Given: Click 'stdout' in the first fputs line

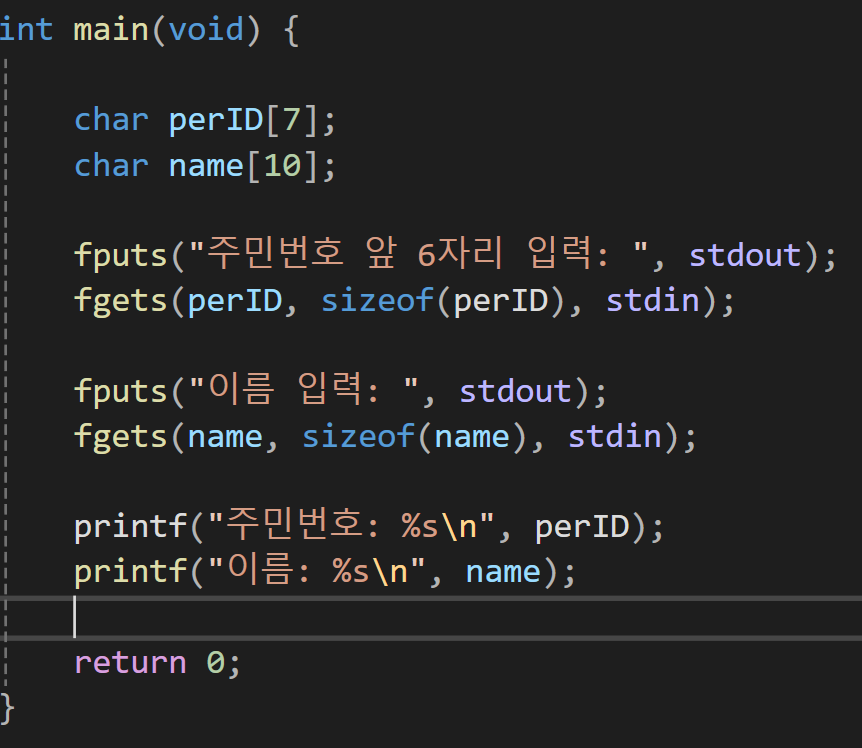Looking at the screenshot, I should 745,256.
